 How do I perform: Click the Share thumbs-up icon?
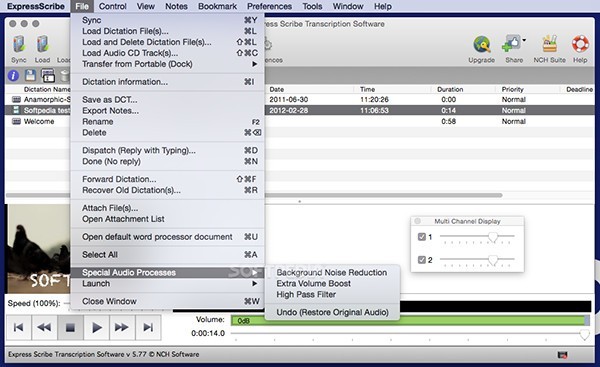(511, 44)
